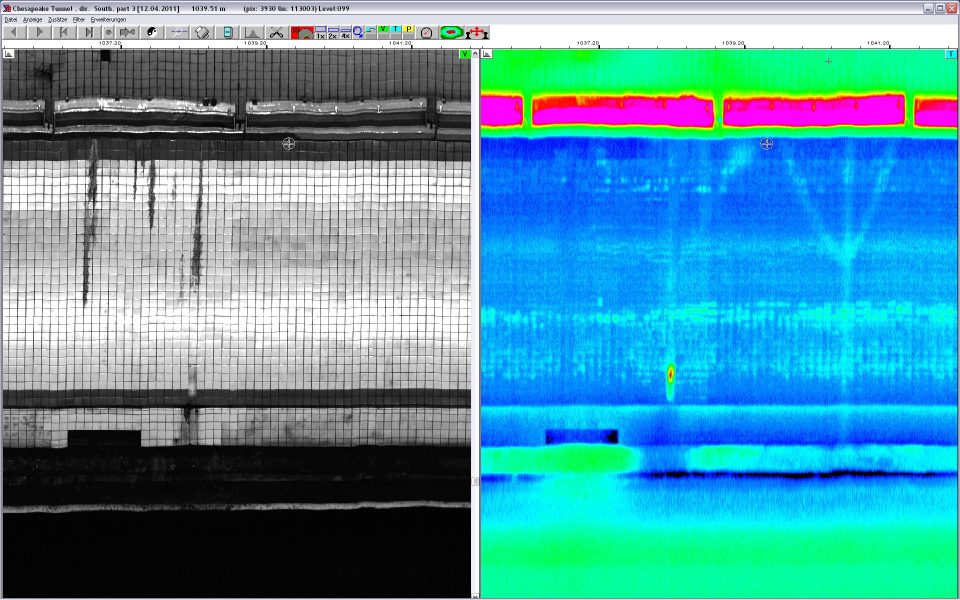Toggle the green V channel button
The width and height of the screenshot is (960, 600).
tap(383, 30)
